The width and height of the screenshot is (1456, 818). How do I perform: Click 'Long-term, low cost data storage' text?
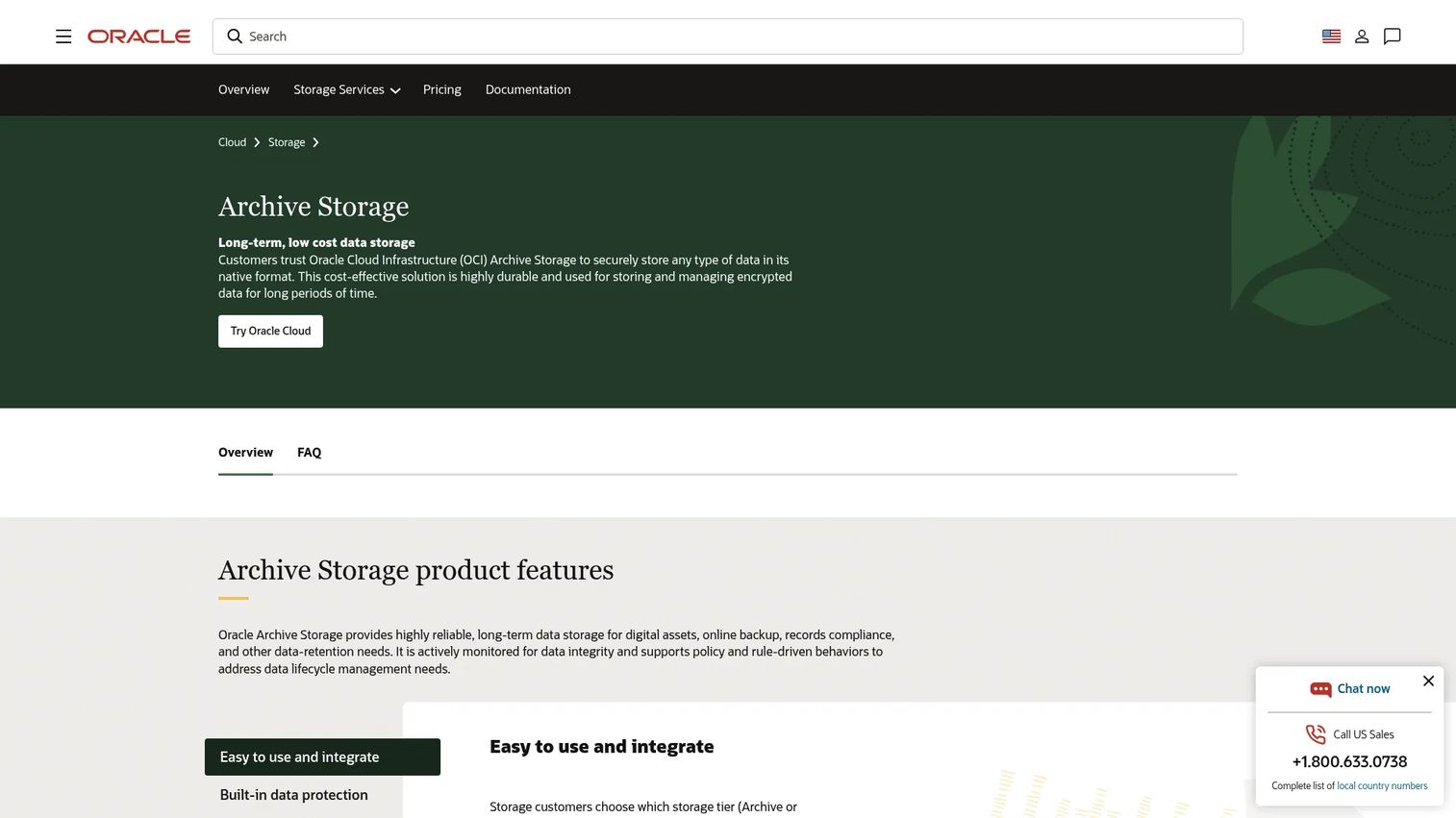point(316,243)
